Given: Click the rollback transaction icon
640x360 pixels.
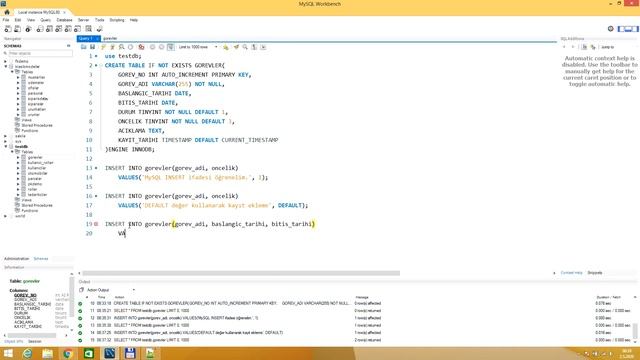Looking at the screenshot, I should click(161, 47).
